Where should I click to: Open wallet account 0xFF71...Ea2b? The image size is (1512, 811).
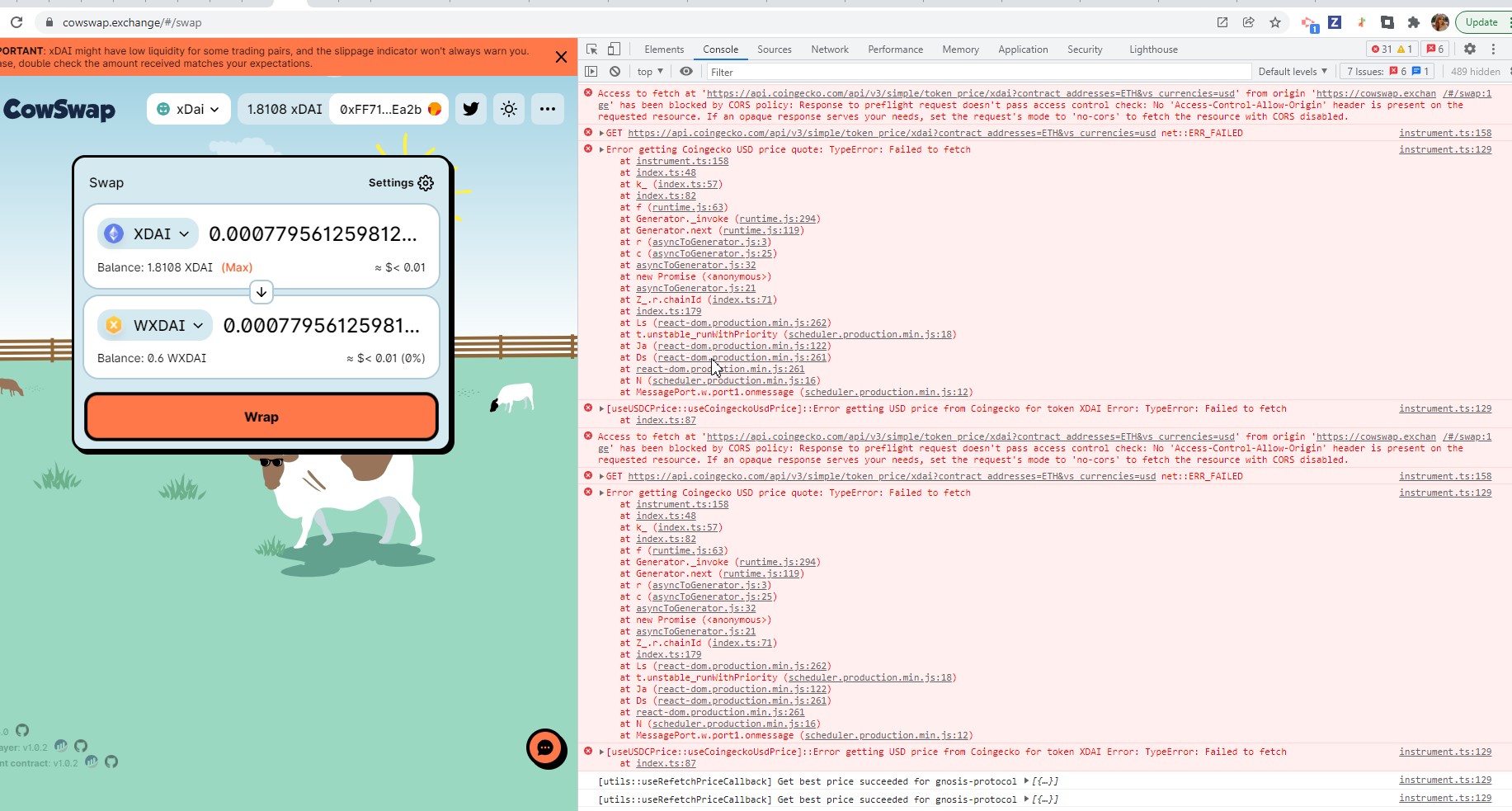click(389, 109)
